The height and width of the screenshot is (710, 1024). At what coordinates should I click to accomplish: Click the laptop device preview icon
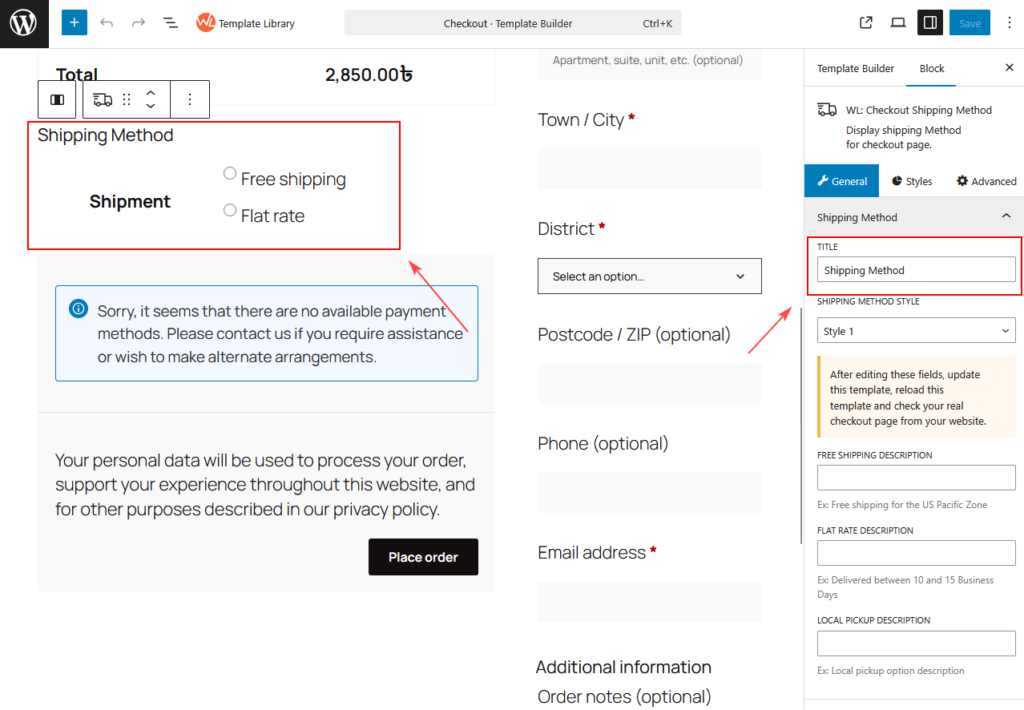pos(898,22)
